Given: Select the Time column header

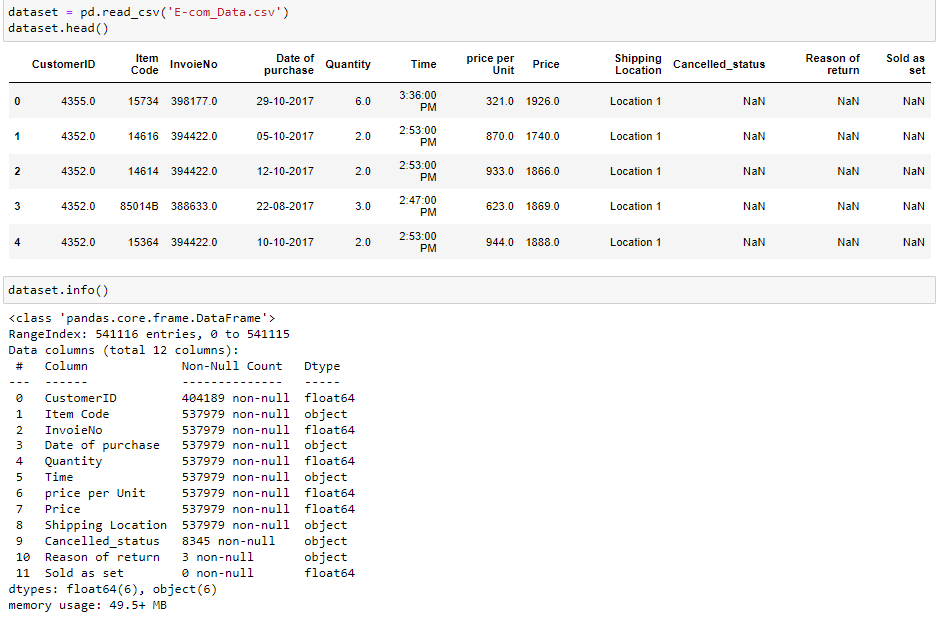Looking at the screenshot, I should click(423, 64).
